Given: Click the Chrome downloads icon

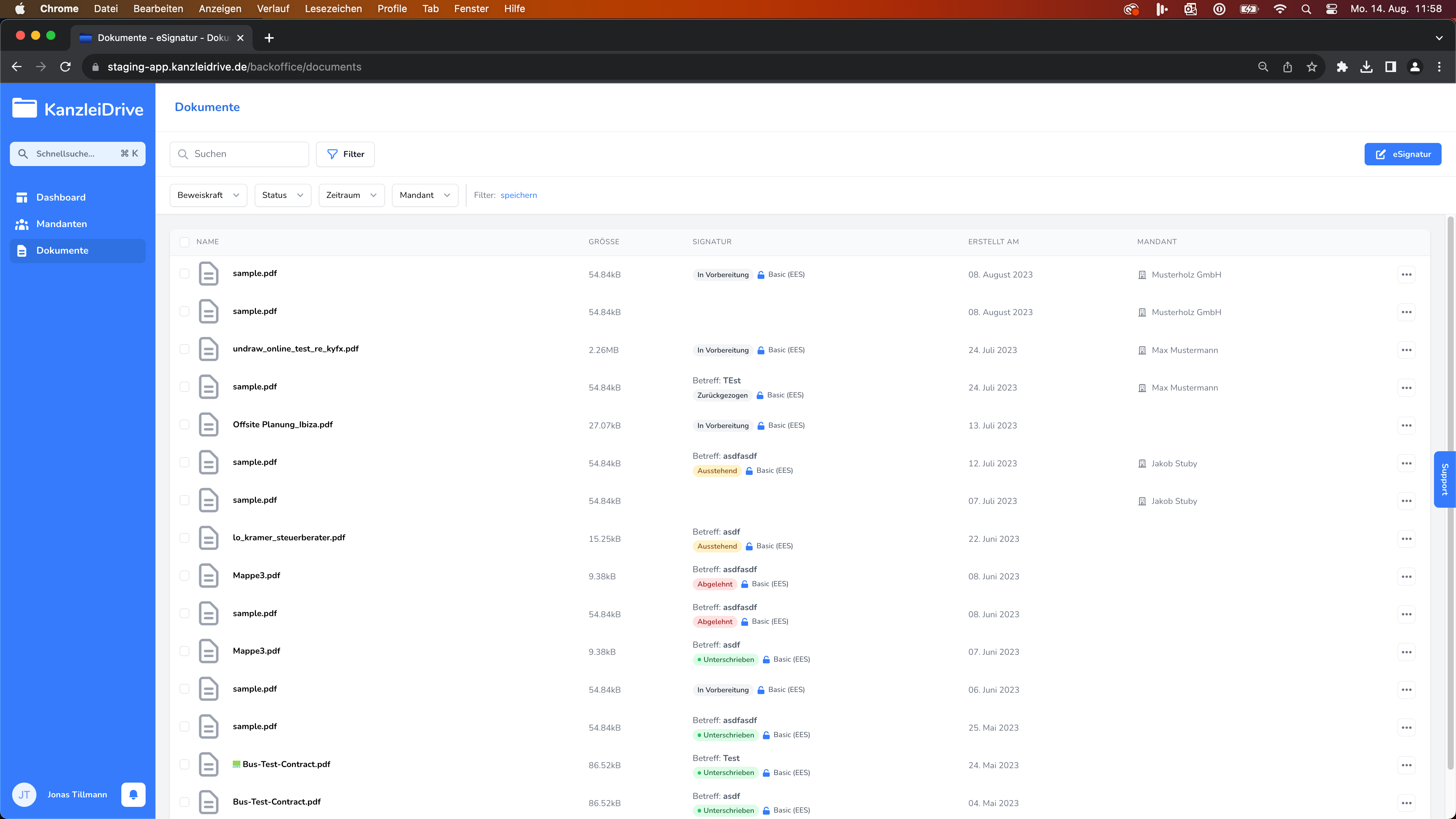Looking at the screenshot, I should tap(1366, 67).
